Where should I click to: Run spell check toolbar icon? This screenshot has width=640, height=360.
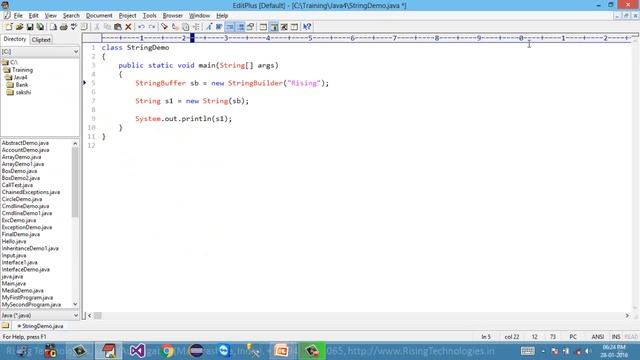click(x=74, y=27)
